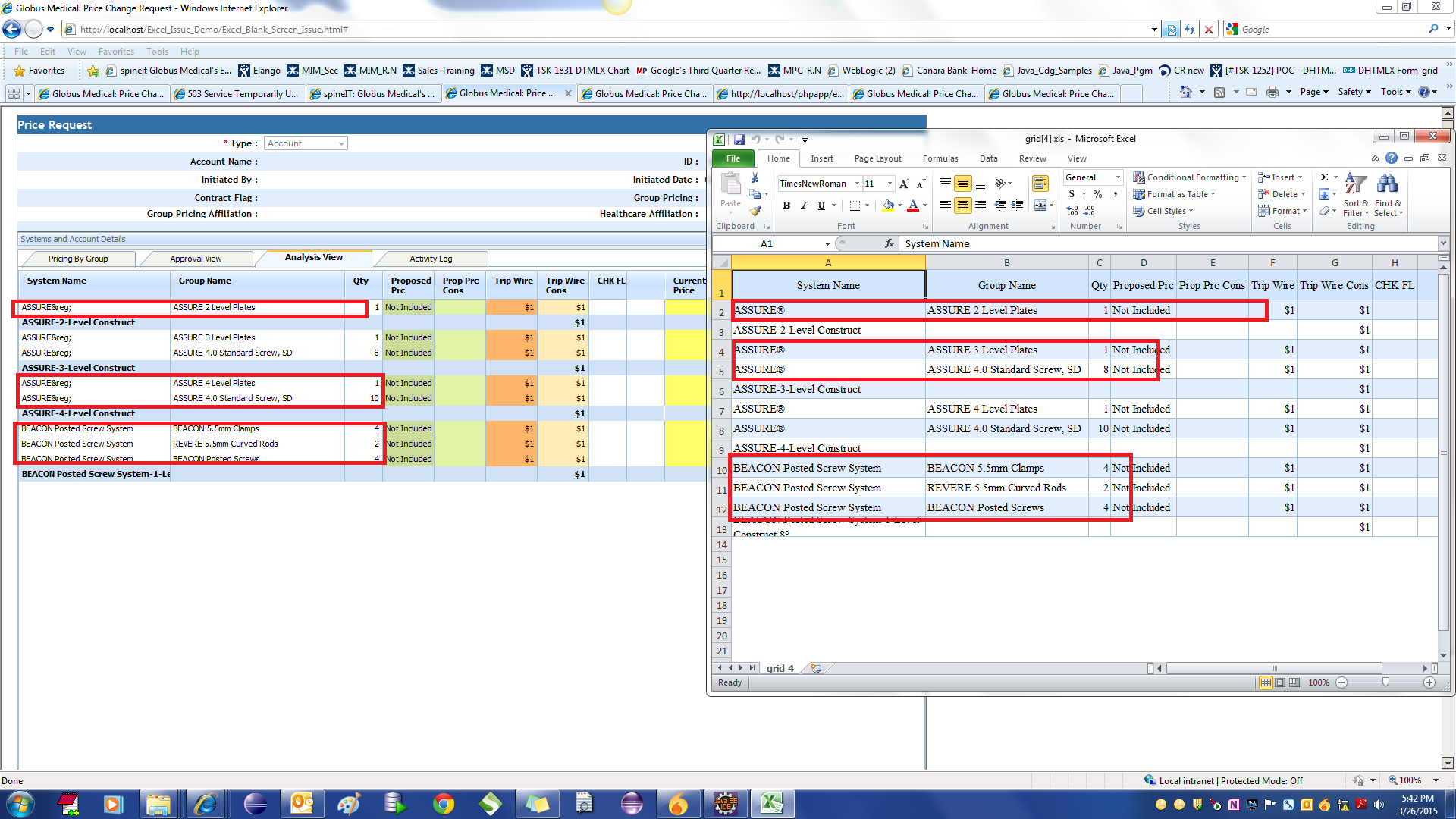Click the Clear eraser icon in Editing
Viewport: 1456px width, 819px height.
[1324, 211]
